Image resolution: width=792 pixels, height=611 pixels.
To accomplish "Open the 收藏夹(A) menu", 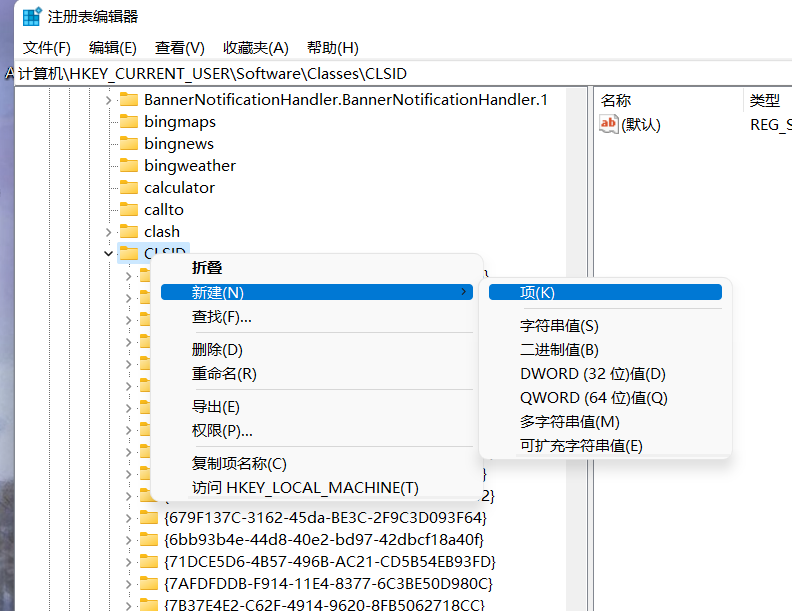I will (x=256, y=48).
